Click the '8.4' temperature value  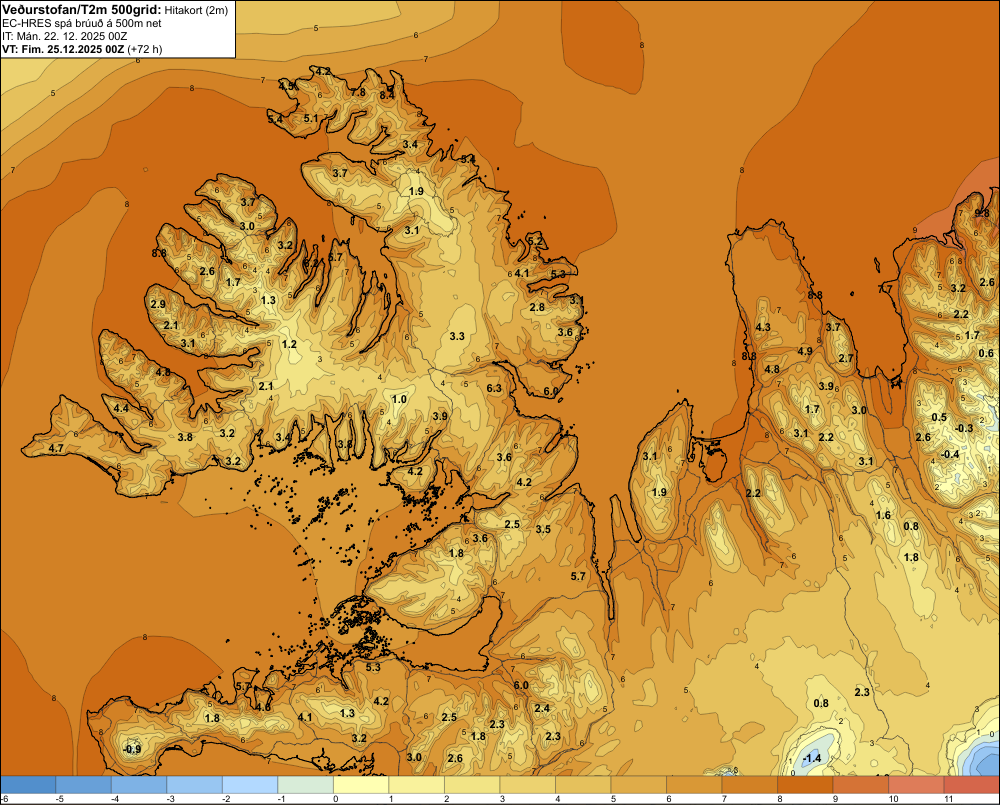387,95
